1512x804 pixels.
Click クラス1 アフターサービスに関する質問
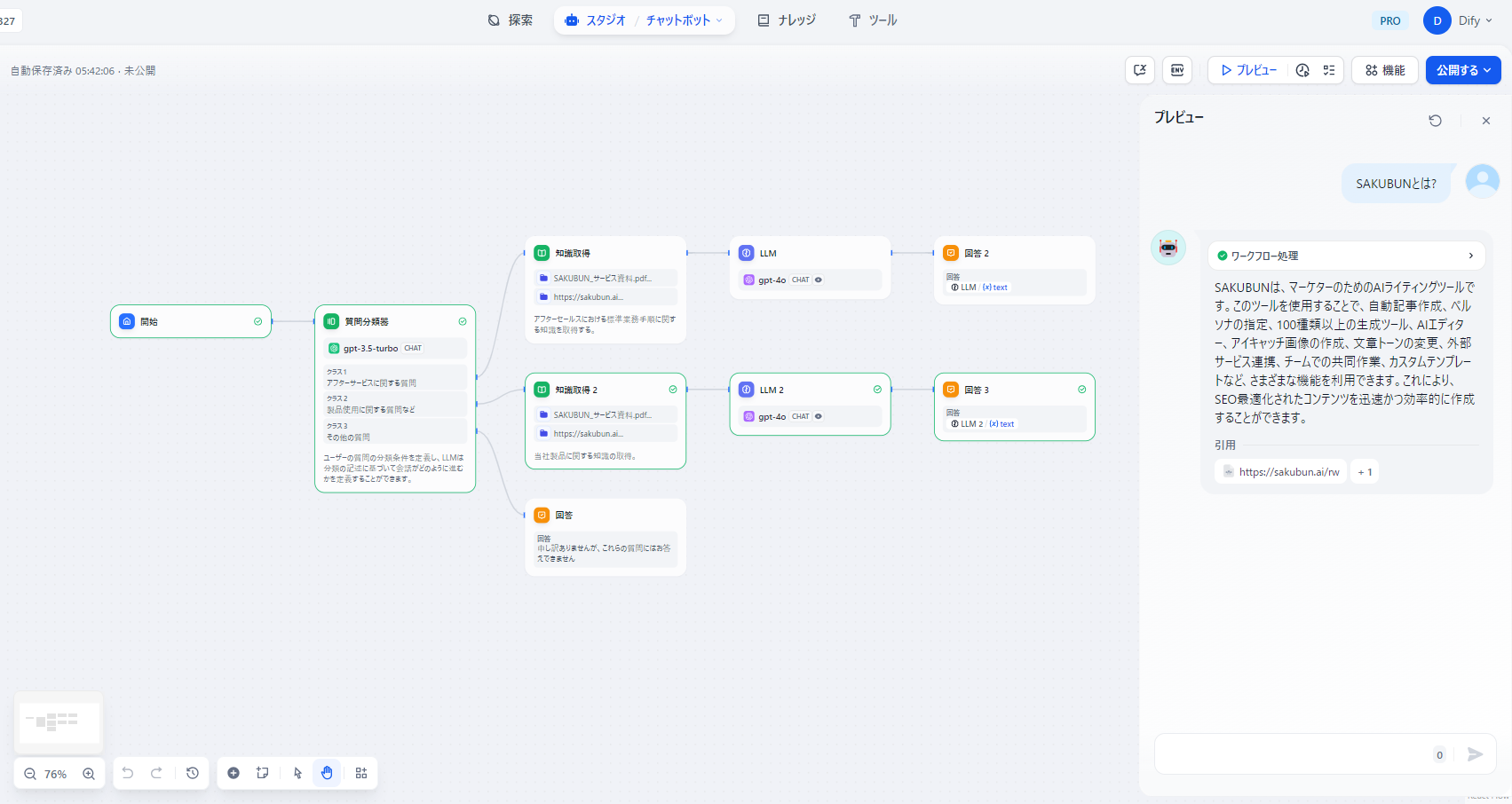(395, 377)
